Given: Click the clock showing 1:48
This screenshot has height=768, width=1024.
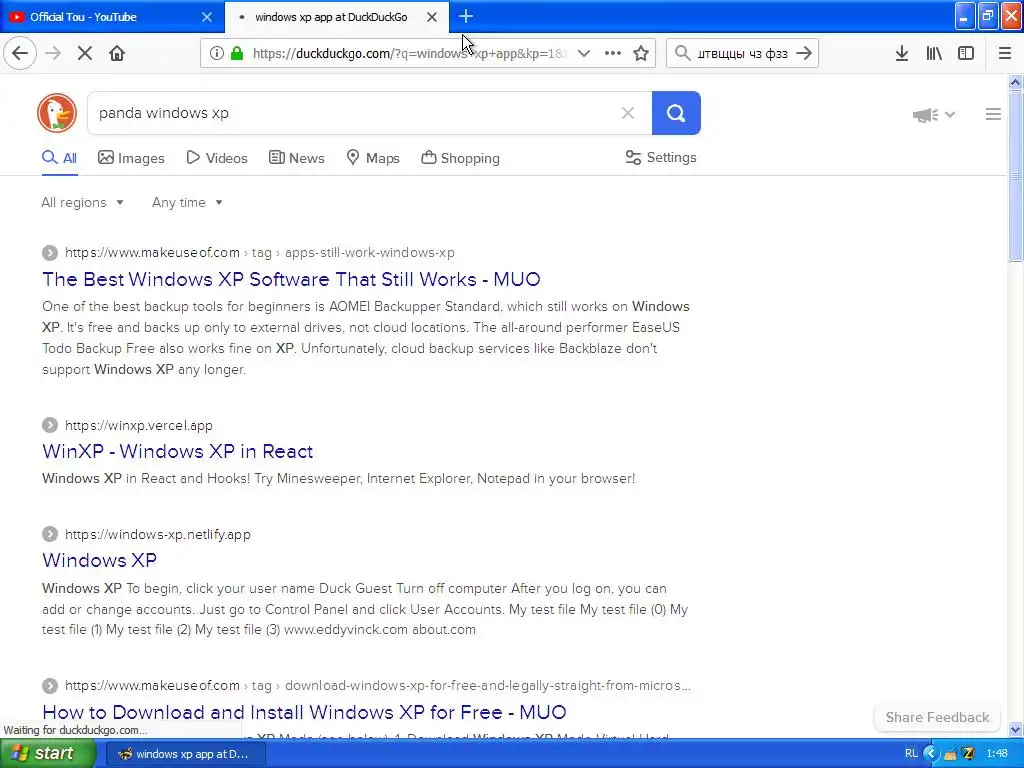Looking at the screenshot, I should click(997, 754).
